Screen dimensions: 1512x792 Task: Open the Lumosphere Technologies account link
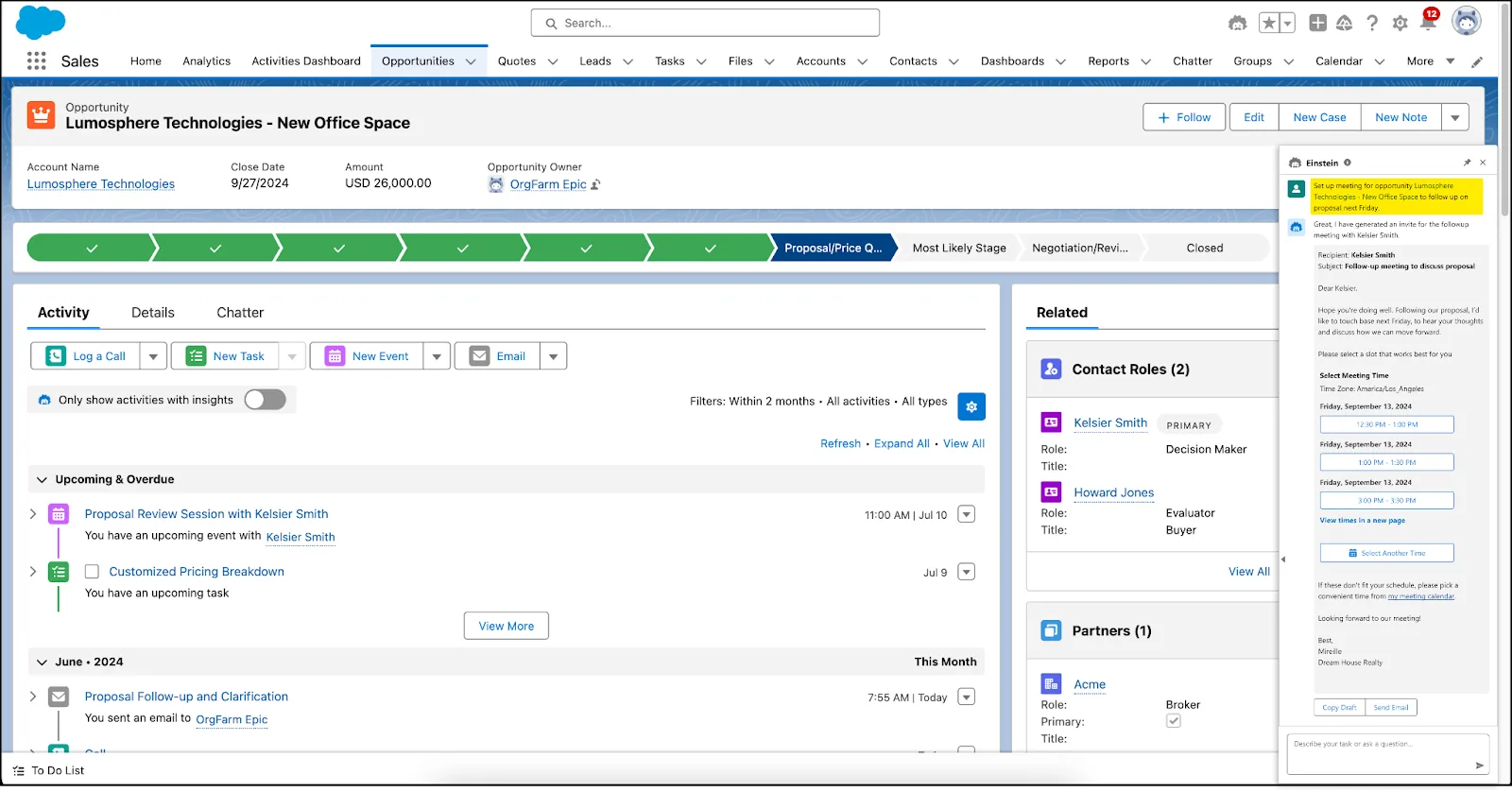101,184
